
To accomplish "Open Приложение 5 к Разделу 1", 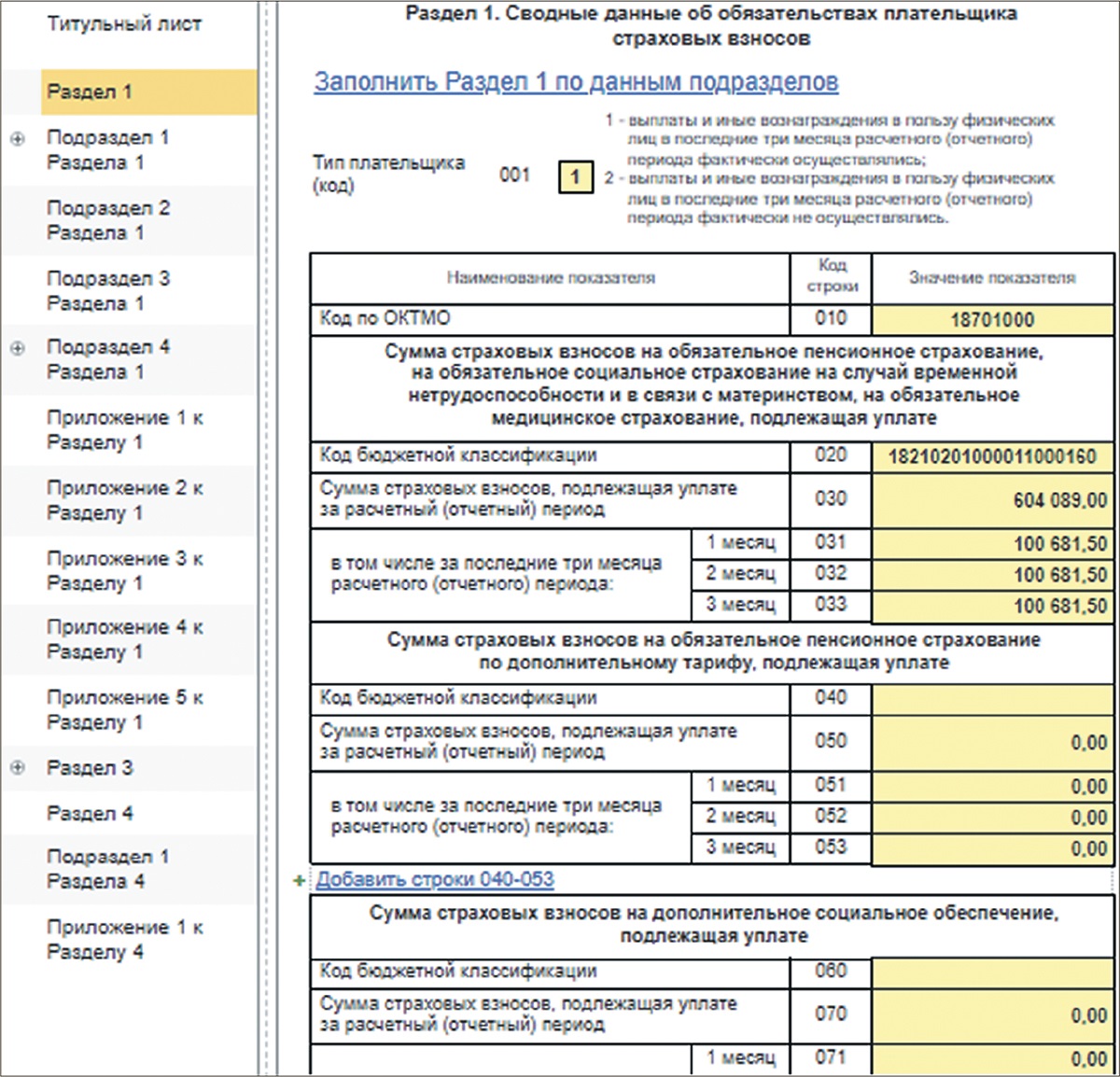I will click(124, 709).
